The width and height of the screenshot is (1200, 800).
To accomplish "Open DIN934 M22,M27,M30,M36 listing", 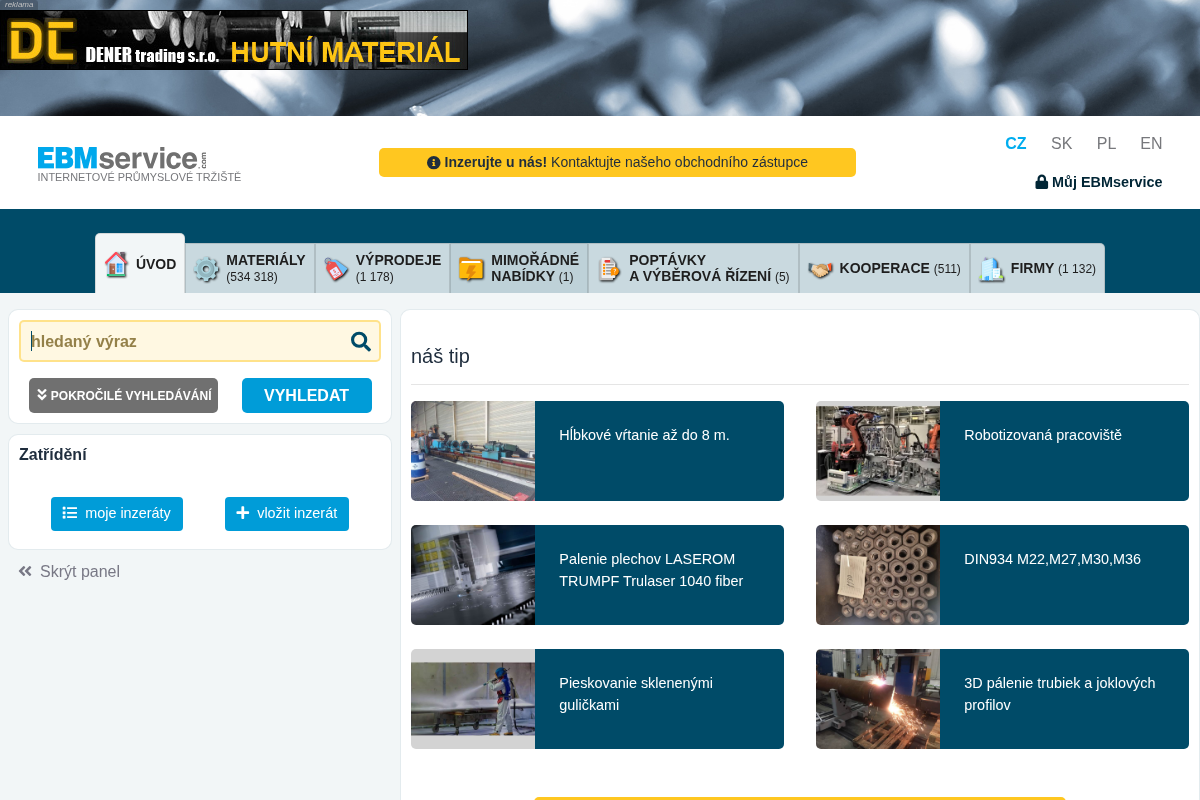I will click(1052, 559).
